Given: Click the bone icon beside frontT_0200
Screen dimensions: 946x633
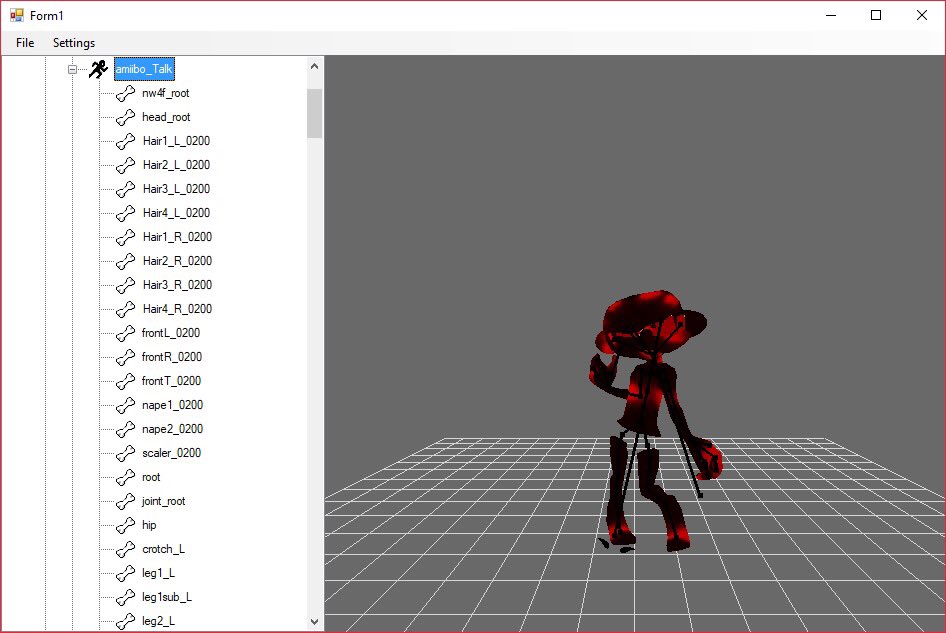Looking at the screenshot, I should pos(125,381).
